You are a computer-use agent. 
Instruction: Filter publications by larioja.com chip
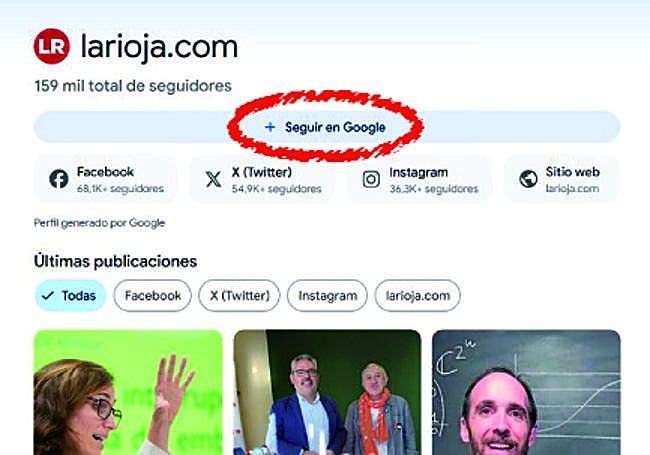pyautogui.click(x=417, y=295)
